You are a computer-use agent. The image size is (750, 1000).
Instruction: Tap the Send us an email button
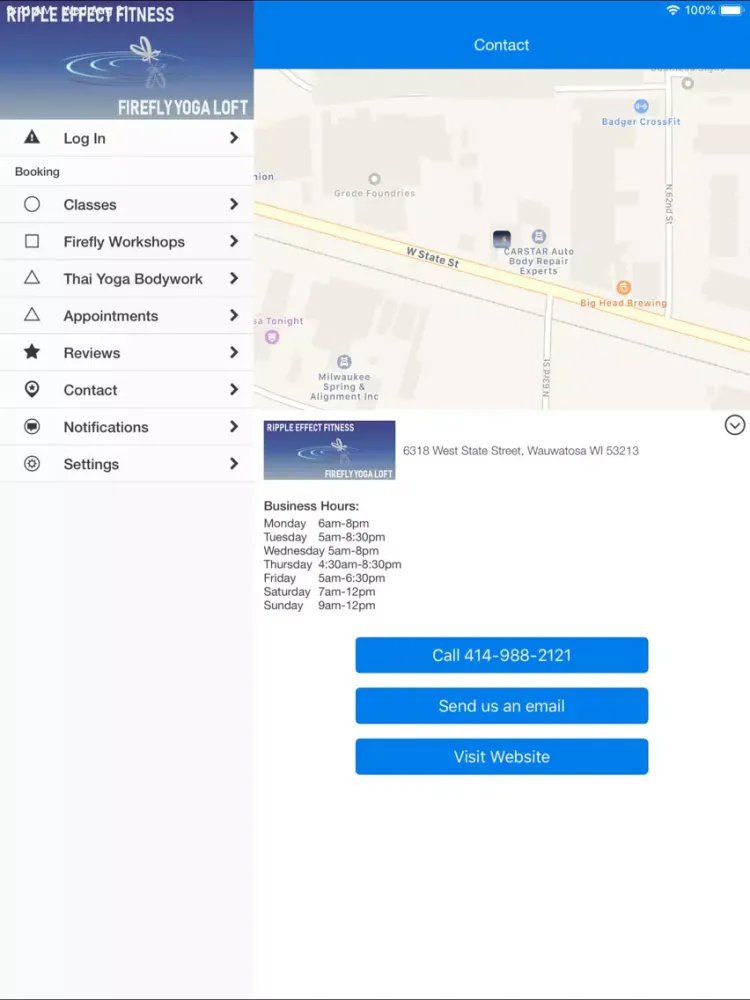point(502,705)
